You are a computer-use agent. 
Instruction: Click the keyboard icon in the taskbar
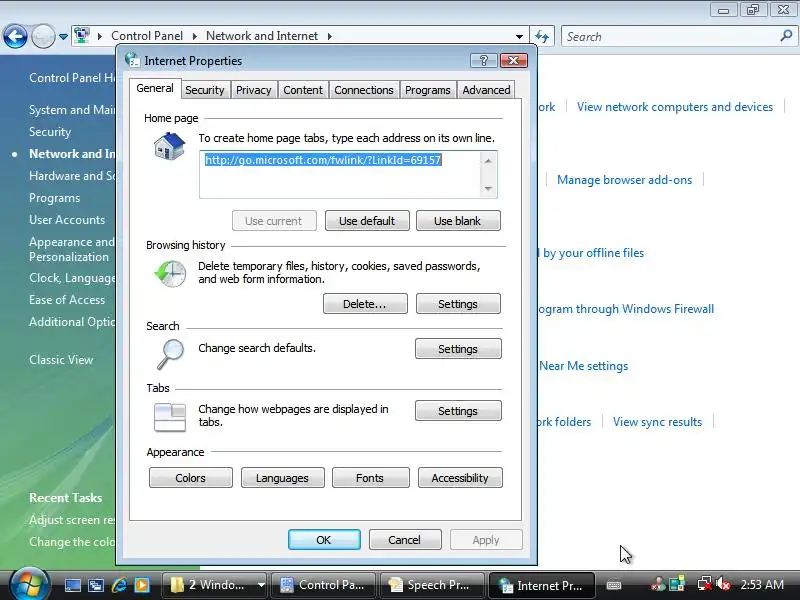(x=614, y=585)
